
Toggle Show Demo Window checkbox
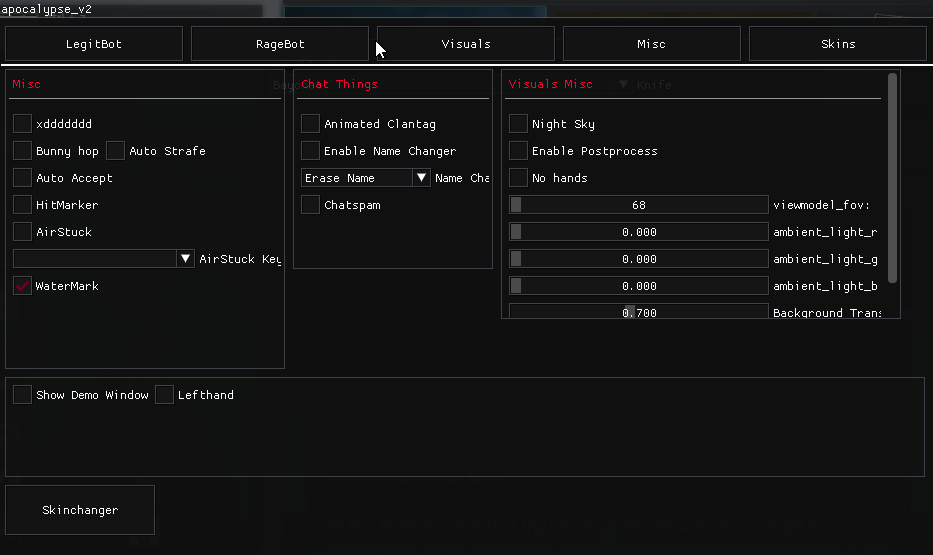click(x=23, y=394)
